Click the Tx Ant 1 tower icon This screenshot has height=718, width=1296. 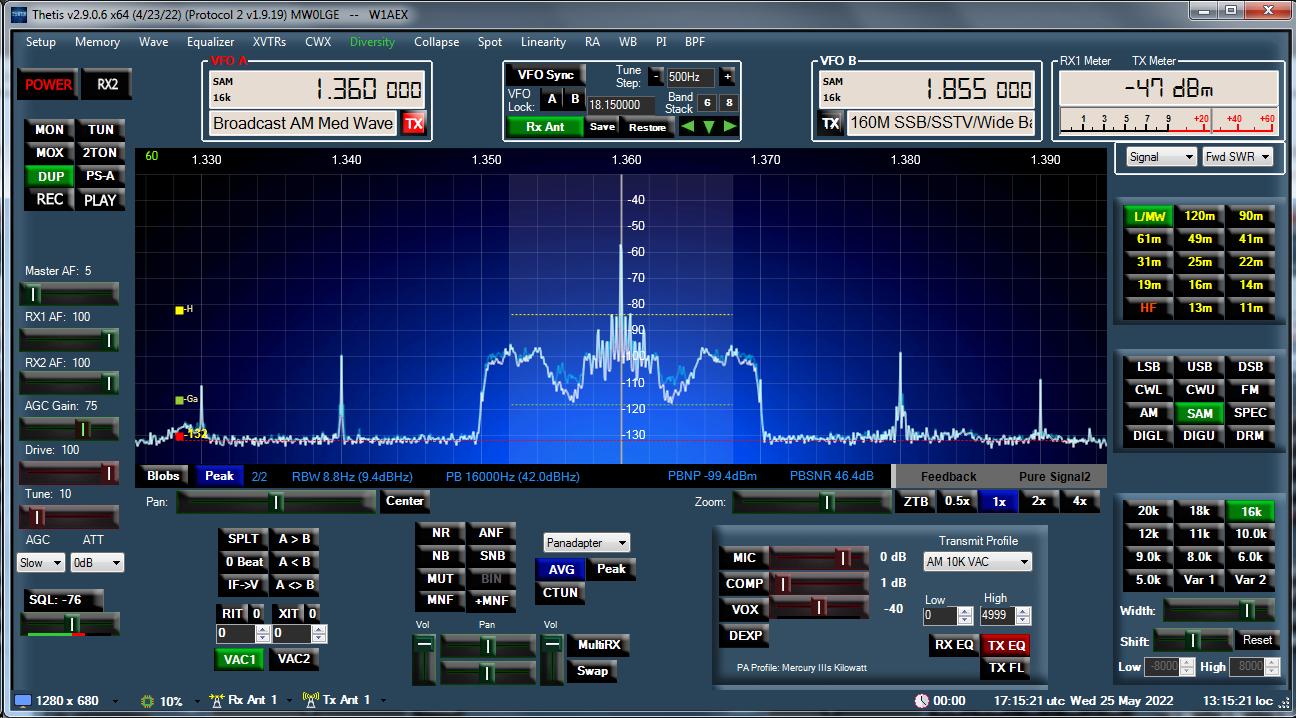(310, 700)
